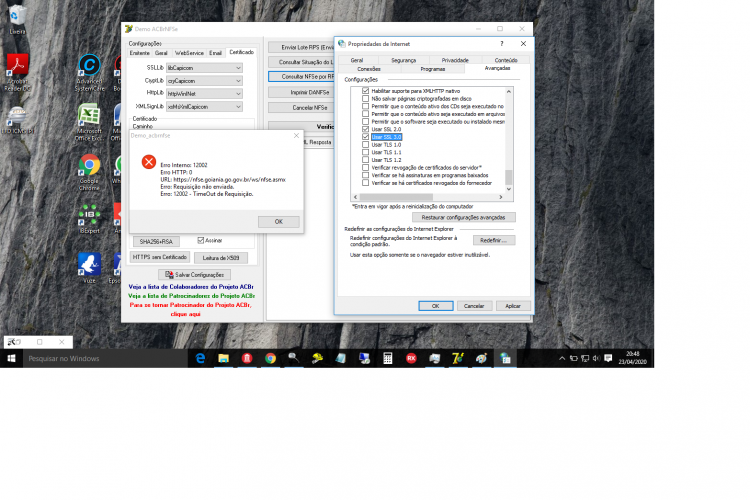Enable the Usar TLS 1.2 checkbox
Viewport: 750px width, 500px height.
(x=365, y=160)
